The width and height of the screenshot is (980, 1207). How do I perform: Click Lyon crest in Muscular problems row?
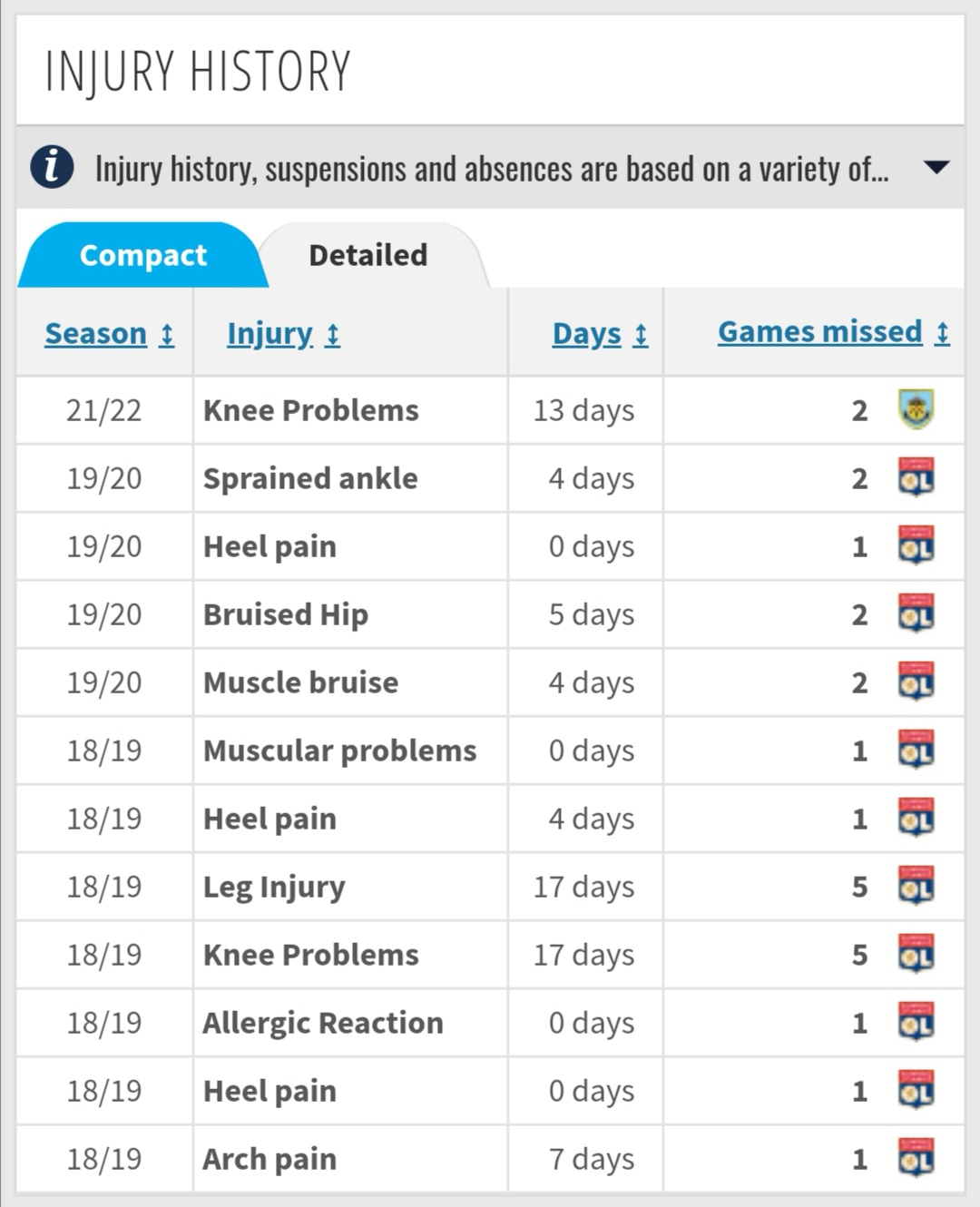tap(916, 750)
